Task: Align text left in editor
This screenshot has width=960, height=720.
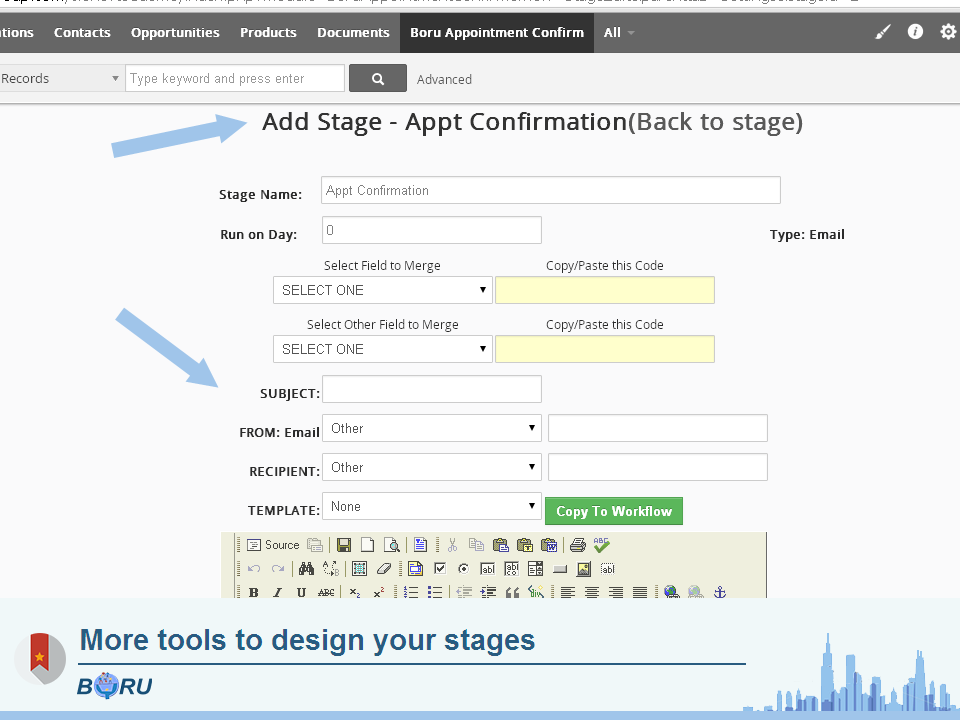Action: pyautogui.click(x=568, y=592)
